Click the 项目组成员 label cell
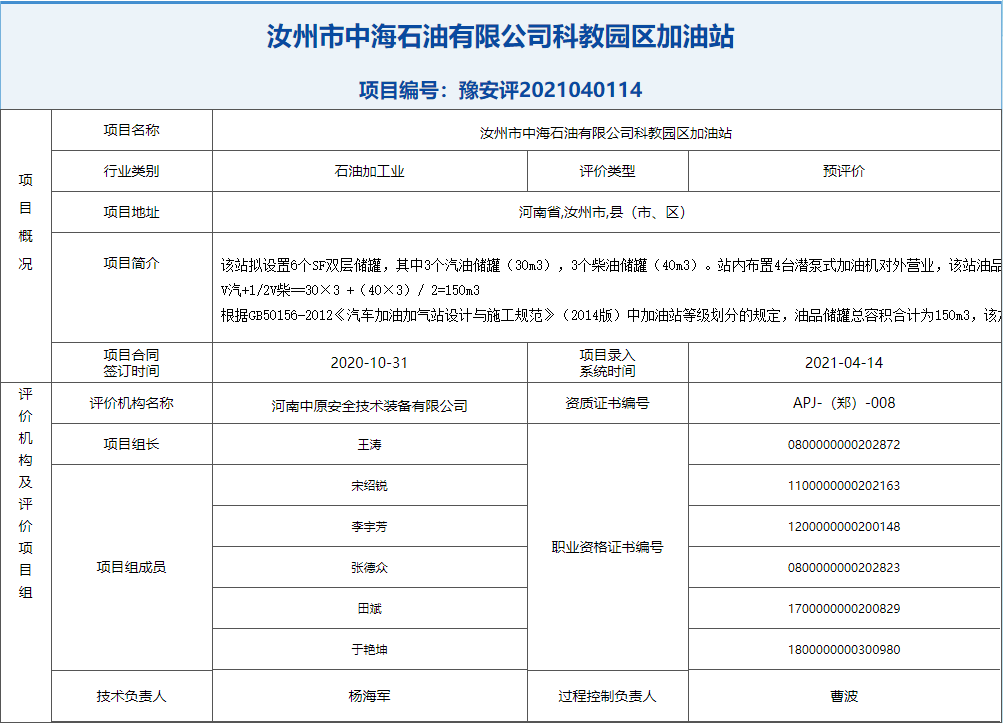The height and width of the screenshot is (723, 1003). pyautogui.click(x=132, y=567)
